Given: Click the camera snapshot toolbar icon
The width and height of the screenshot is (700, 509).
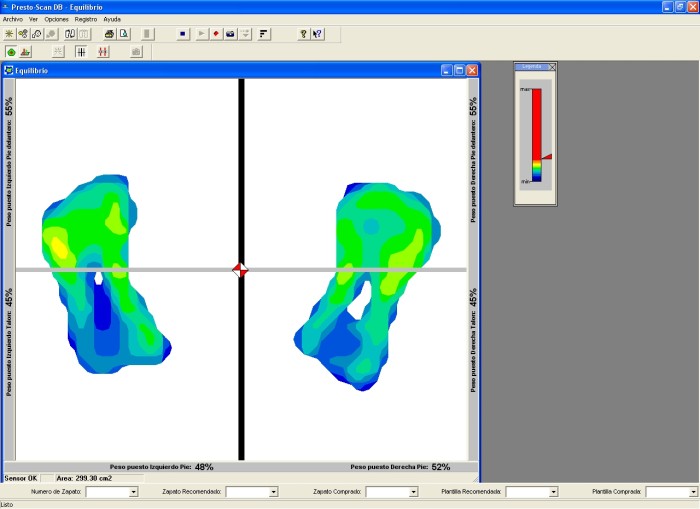Looking at the screenshot, I should coord(230,34).
